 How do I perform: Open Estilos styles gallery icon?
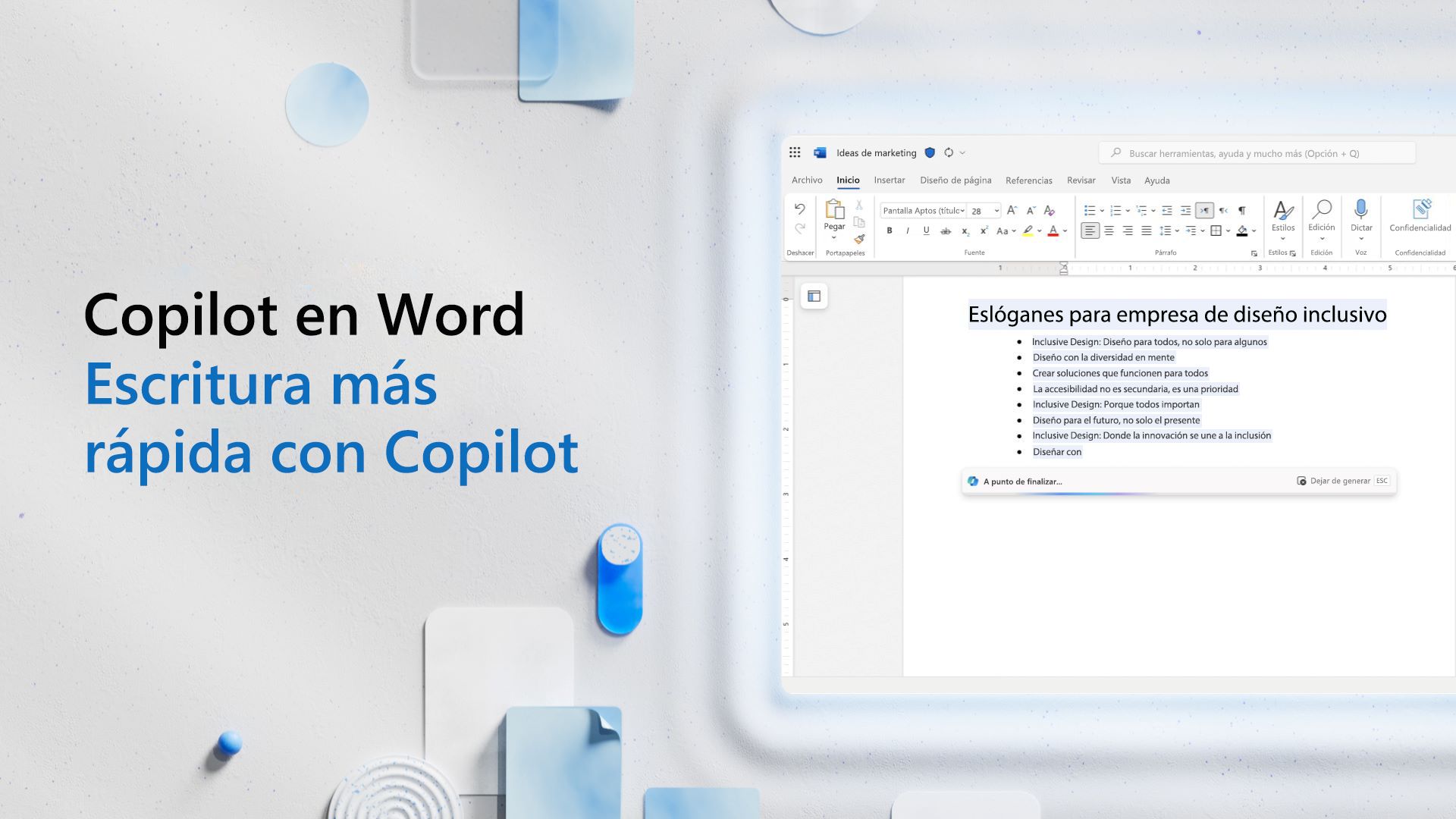(x=1283, y=210)
